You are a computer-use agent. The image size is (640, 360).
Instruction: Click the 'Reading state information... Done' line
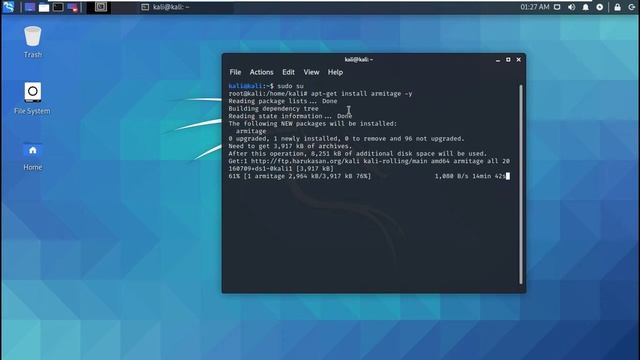pyautogui.click(x=290, y=116)
